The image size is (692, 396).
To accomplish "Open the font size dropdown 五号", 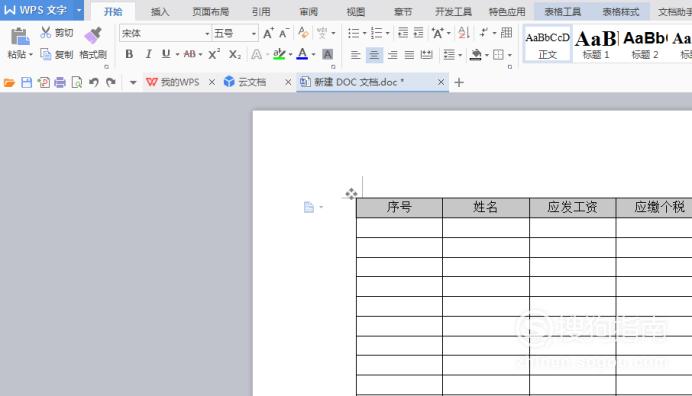I will pyautogui.click(x=254, y=34).
